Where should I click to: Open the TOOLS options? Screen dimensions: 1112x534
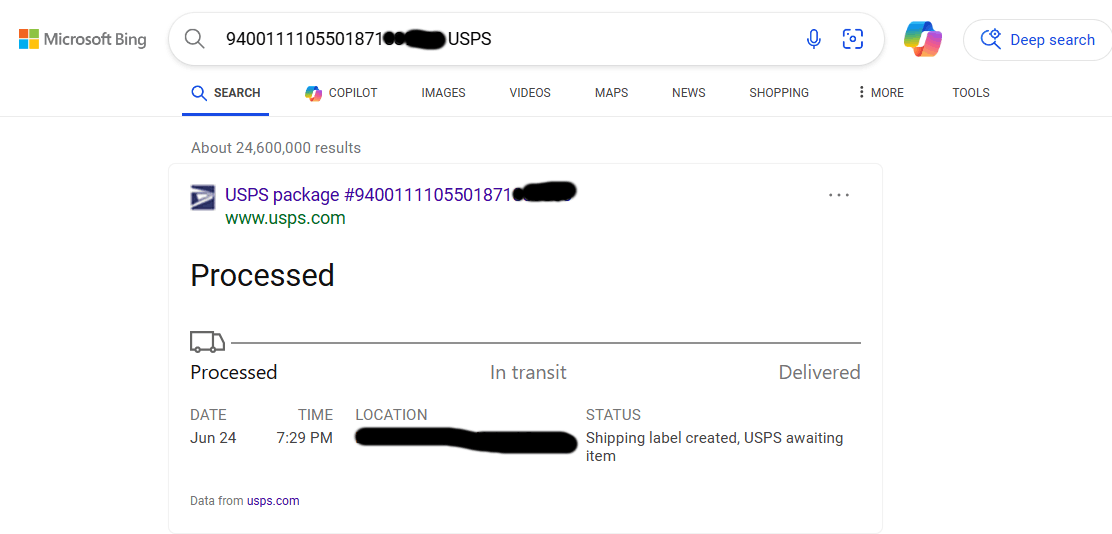[971, 92]
